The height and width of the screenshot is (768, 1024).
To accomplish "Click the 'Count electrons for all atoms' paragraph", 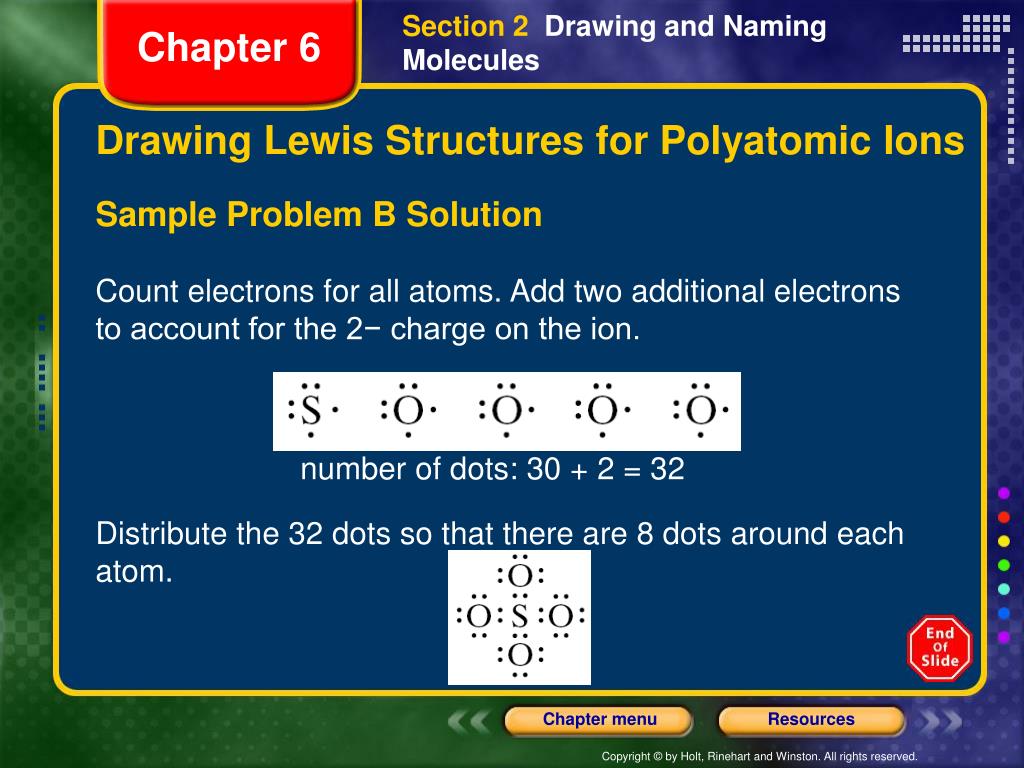I will (498, 310).
